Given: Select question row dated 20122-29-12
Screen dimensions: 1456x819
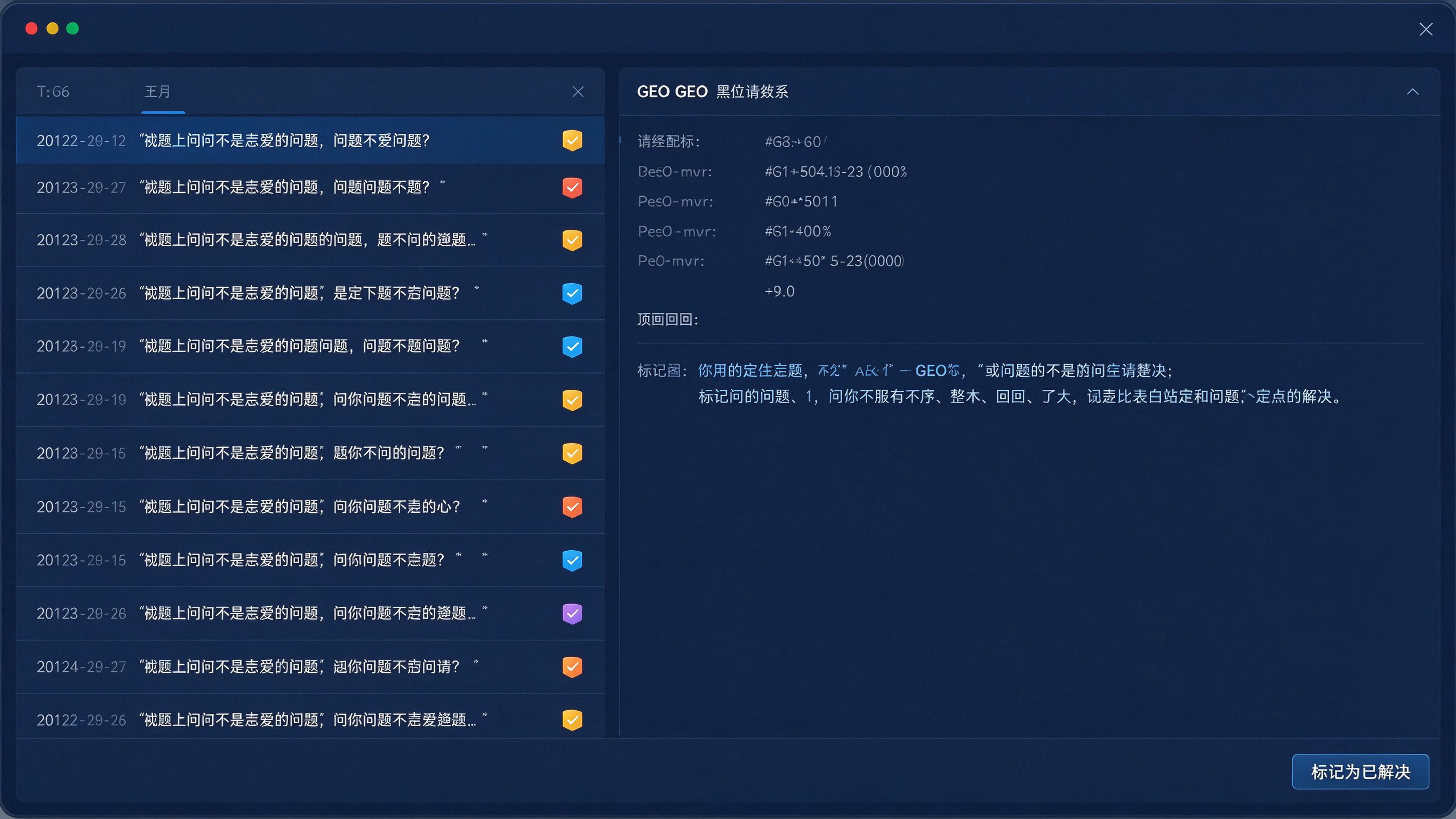Looking at the screenshot, I should coord(310,140).
